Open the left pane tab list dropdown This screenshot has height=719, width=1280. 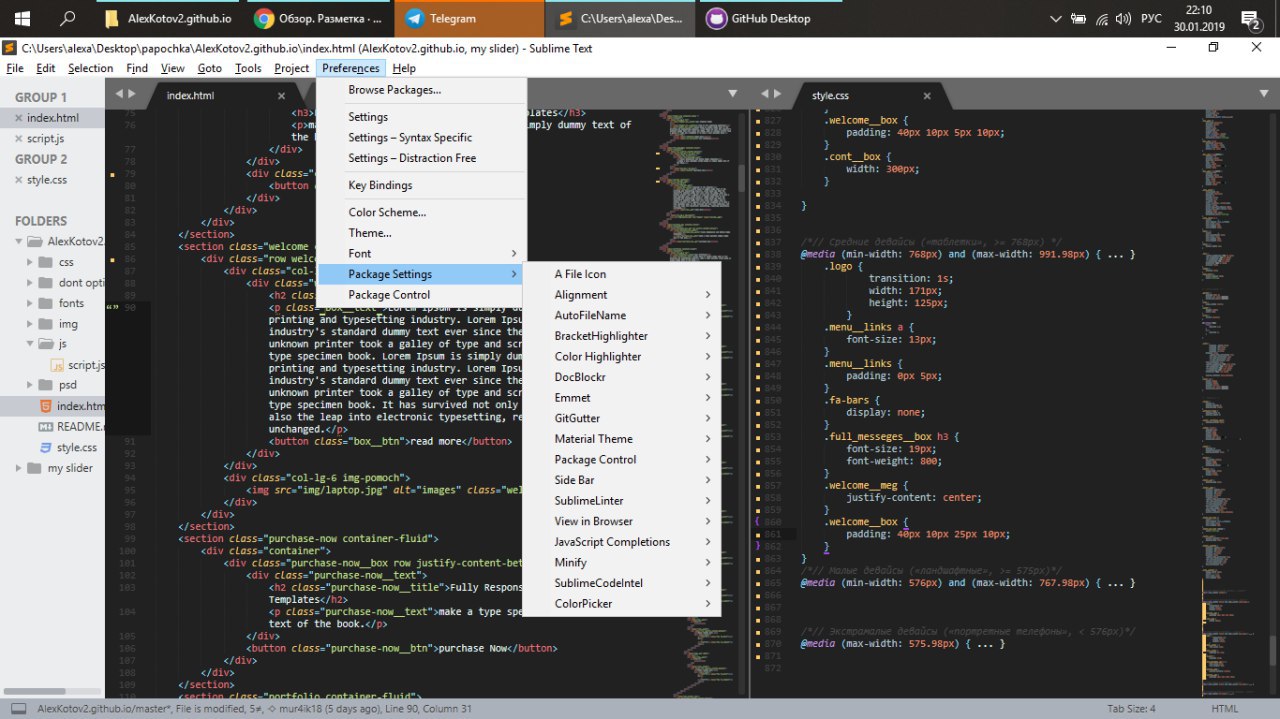[732, 94]
